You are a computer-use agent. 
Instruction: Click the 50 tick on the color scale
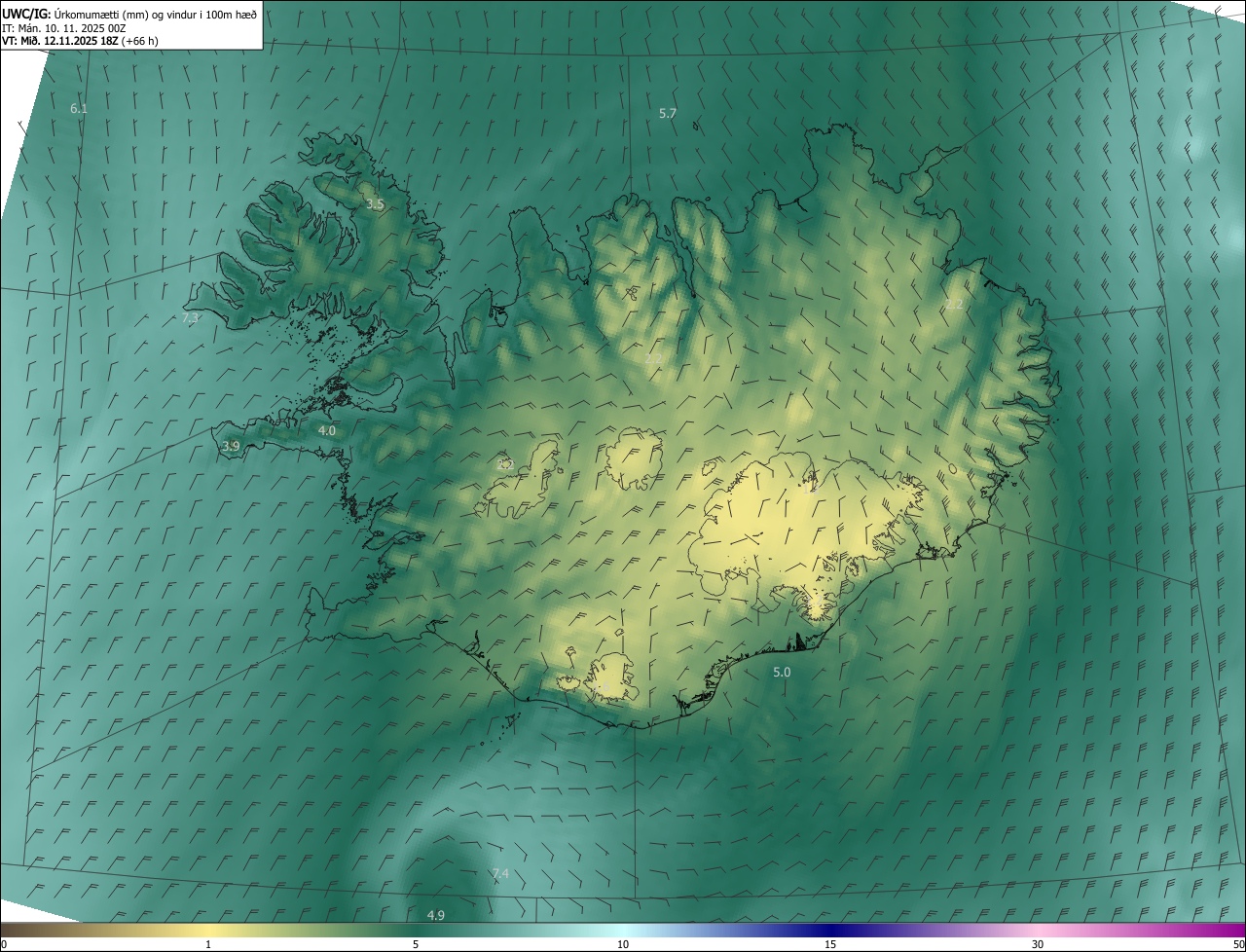(1237, 944)
